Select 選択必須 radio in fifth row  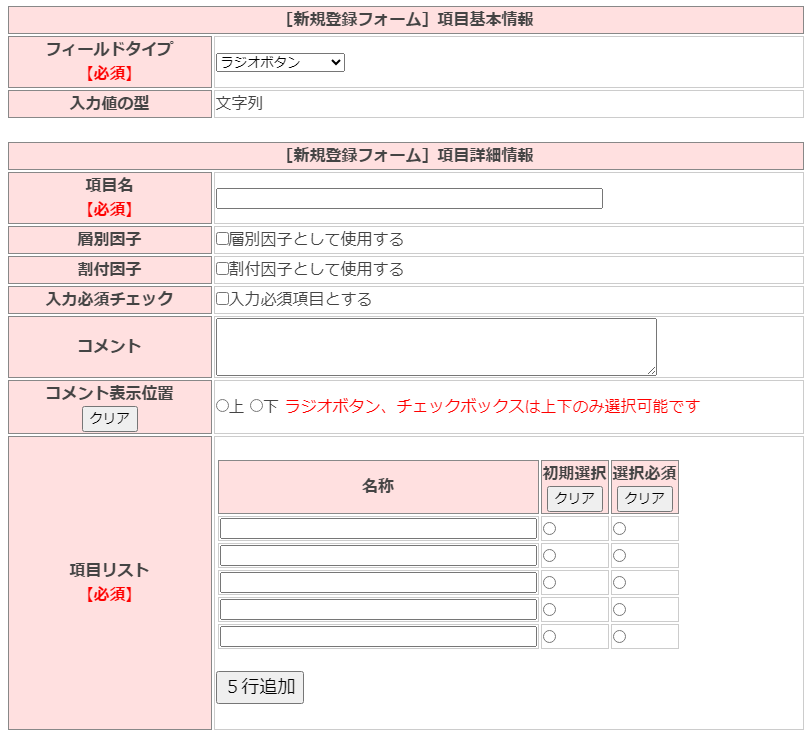click(x=619, y=637)
